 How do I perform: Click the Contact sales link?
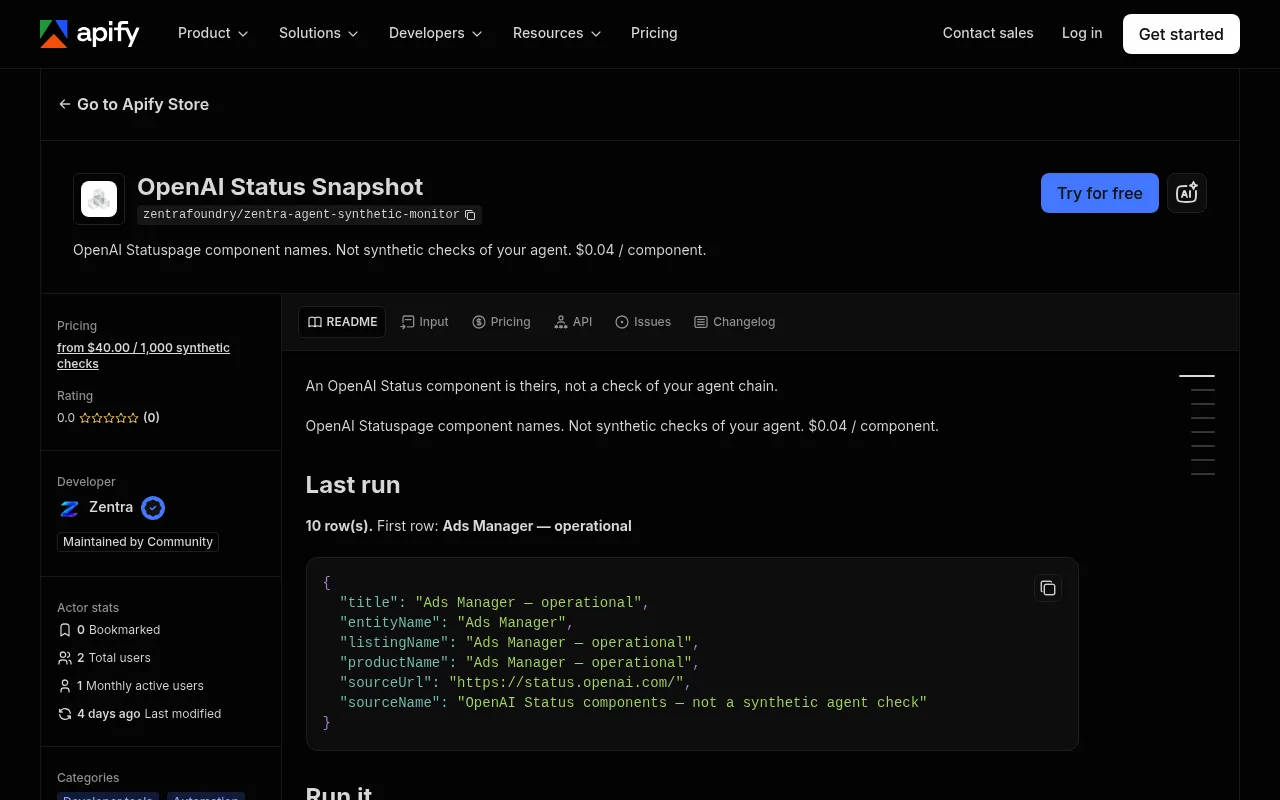988,33
